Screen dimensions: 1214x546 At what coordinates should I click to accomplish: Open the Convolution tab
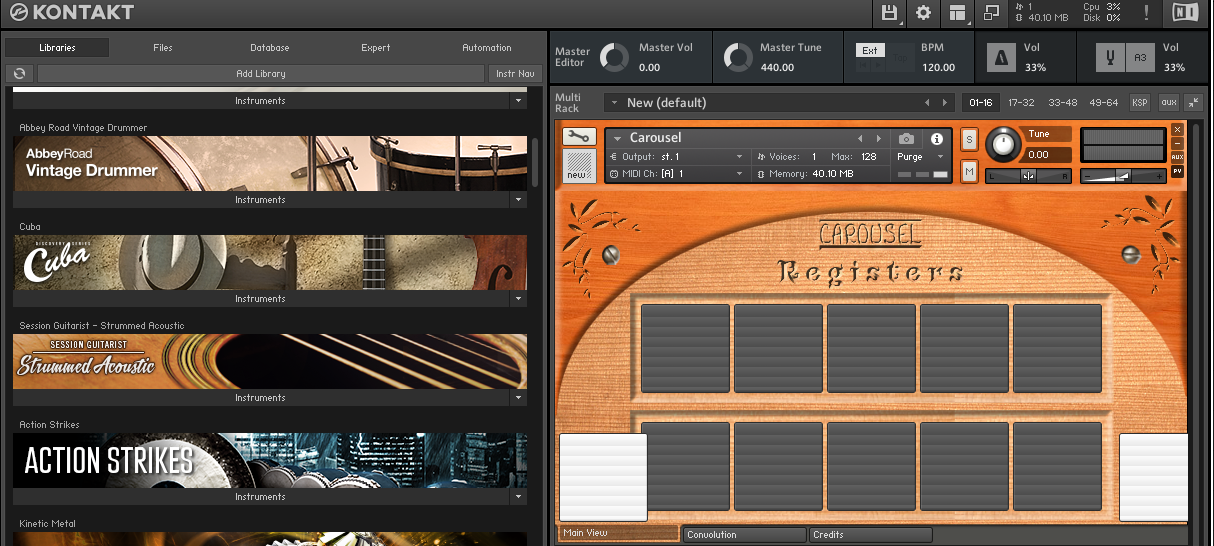pyautogui.click(x=743, y=535)
